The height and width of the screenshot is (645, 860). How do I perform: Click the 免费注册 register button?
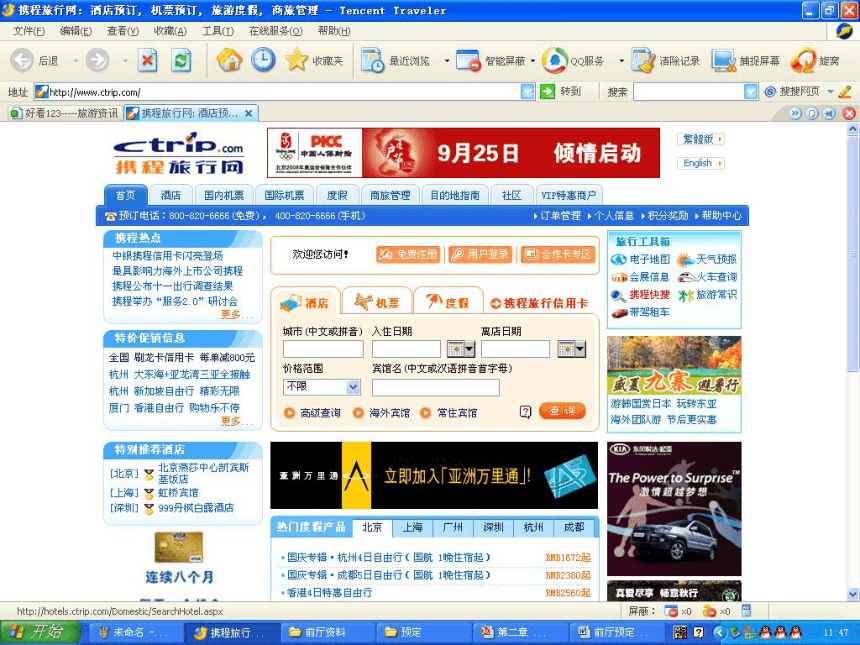pos(408,254)
